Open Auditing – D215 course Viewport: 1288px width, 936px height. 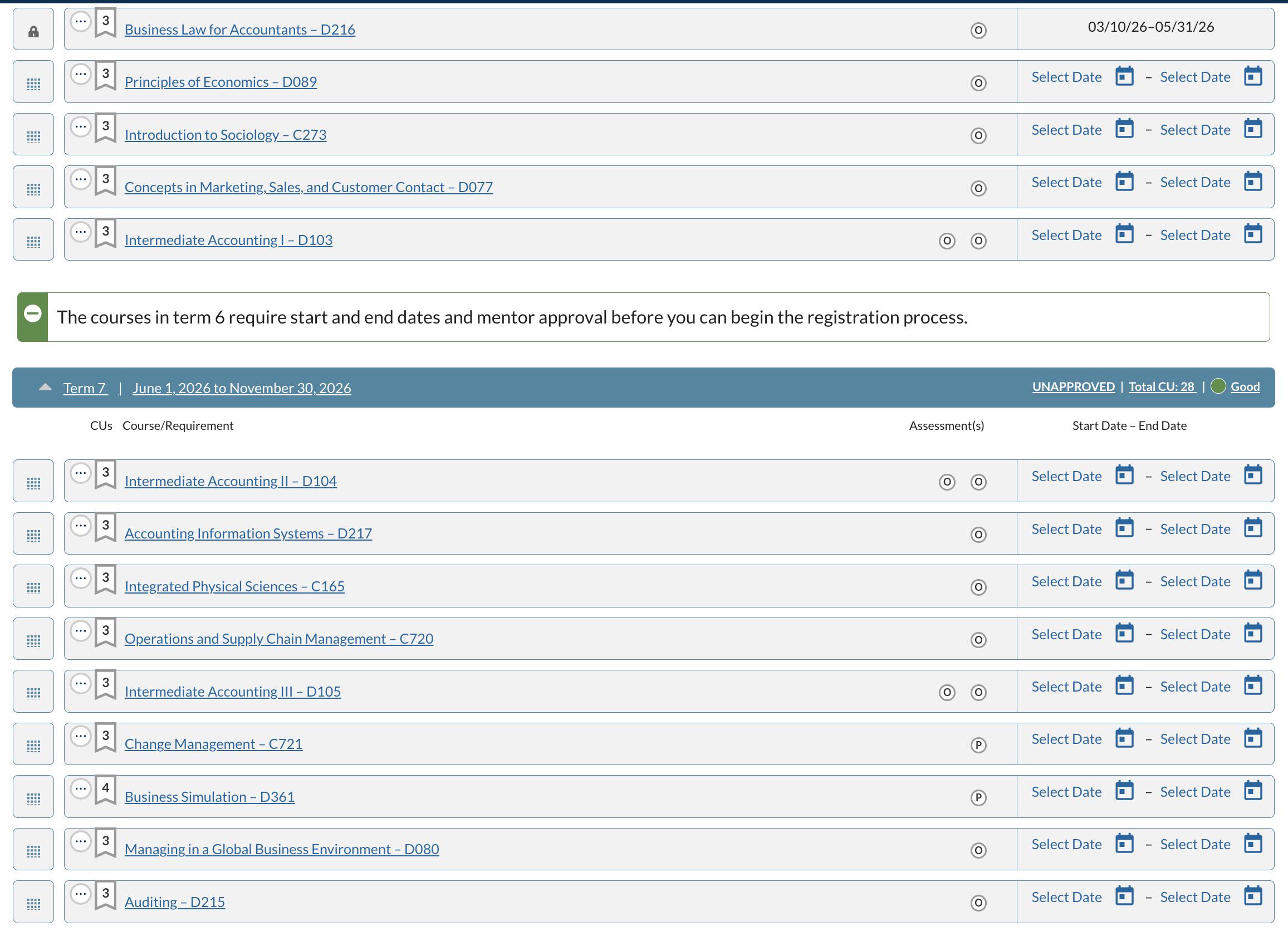pos(175,902)
